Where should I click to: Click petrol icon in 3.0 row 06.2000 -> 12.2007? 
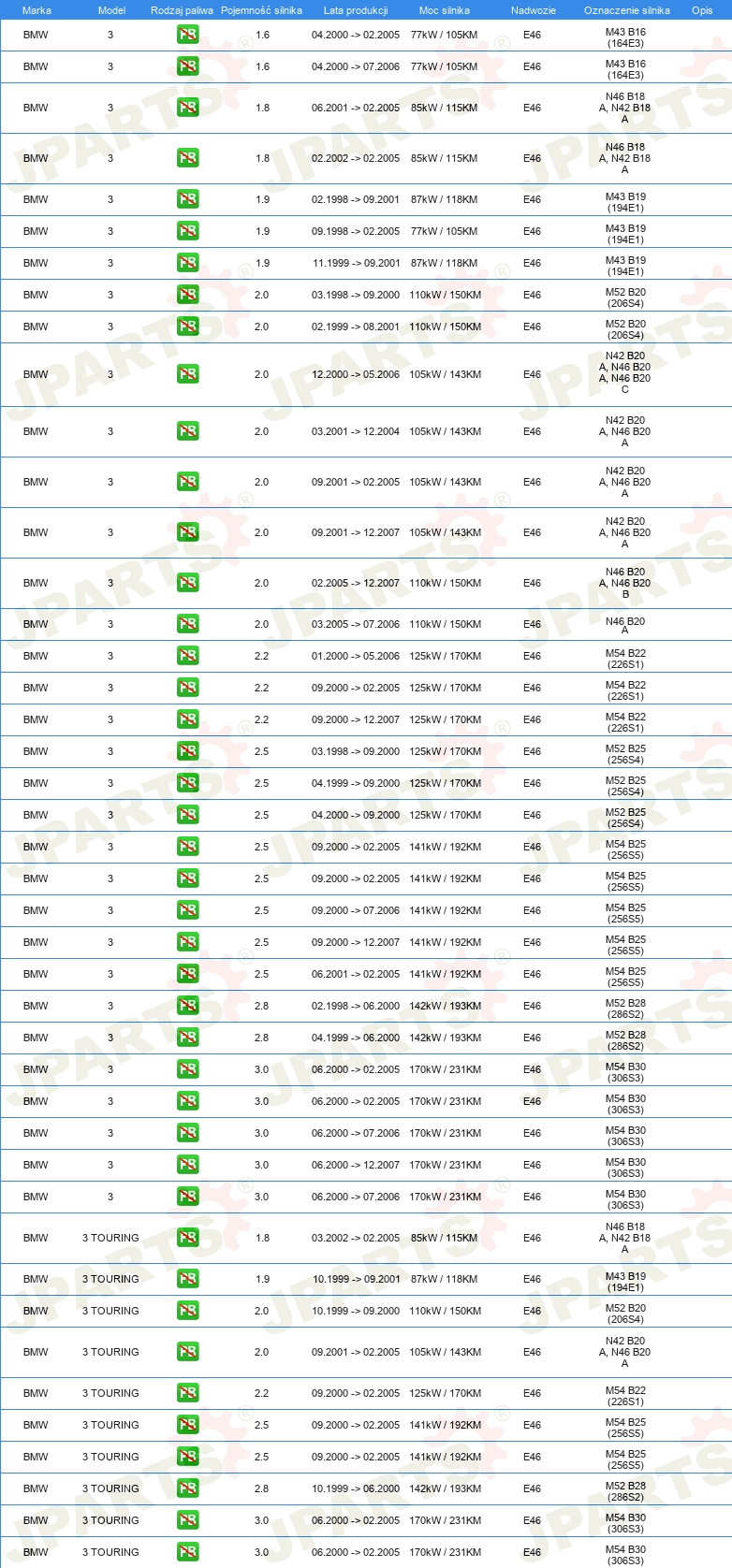pyautogui.click(x=187, y=1165)
